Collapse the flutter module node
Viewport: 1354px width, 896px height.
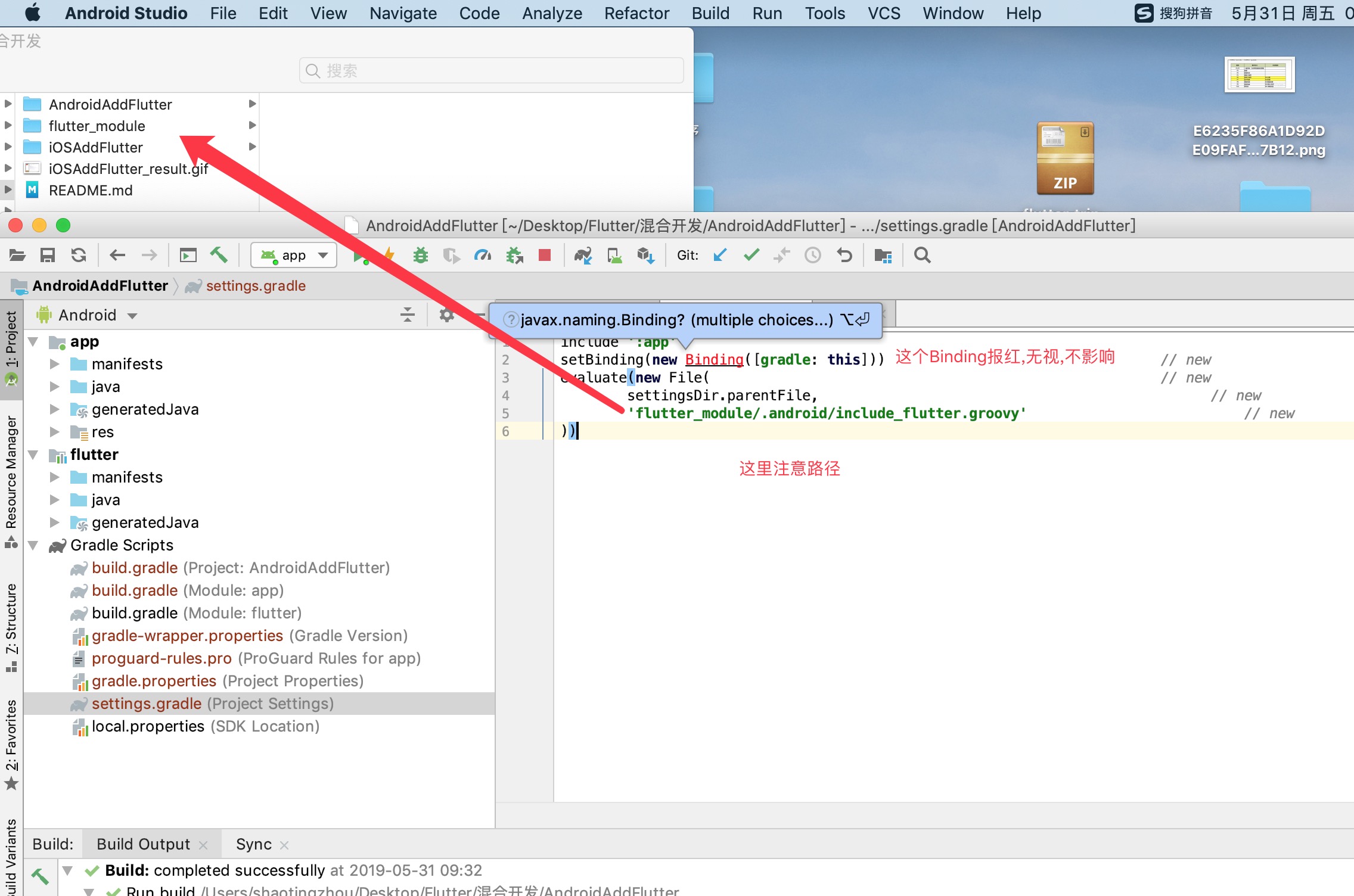click(34, 455)
